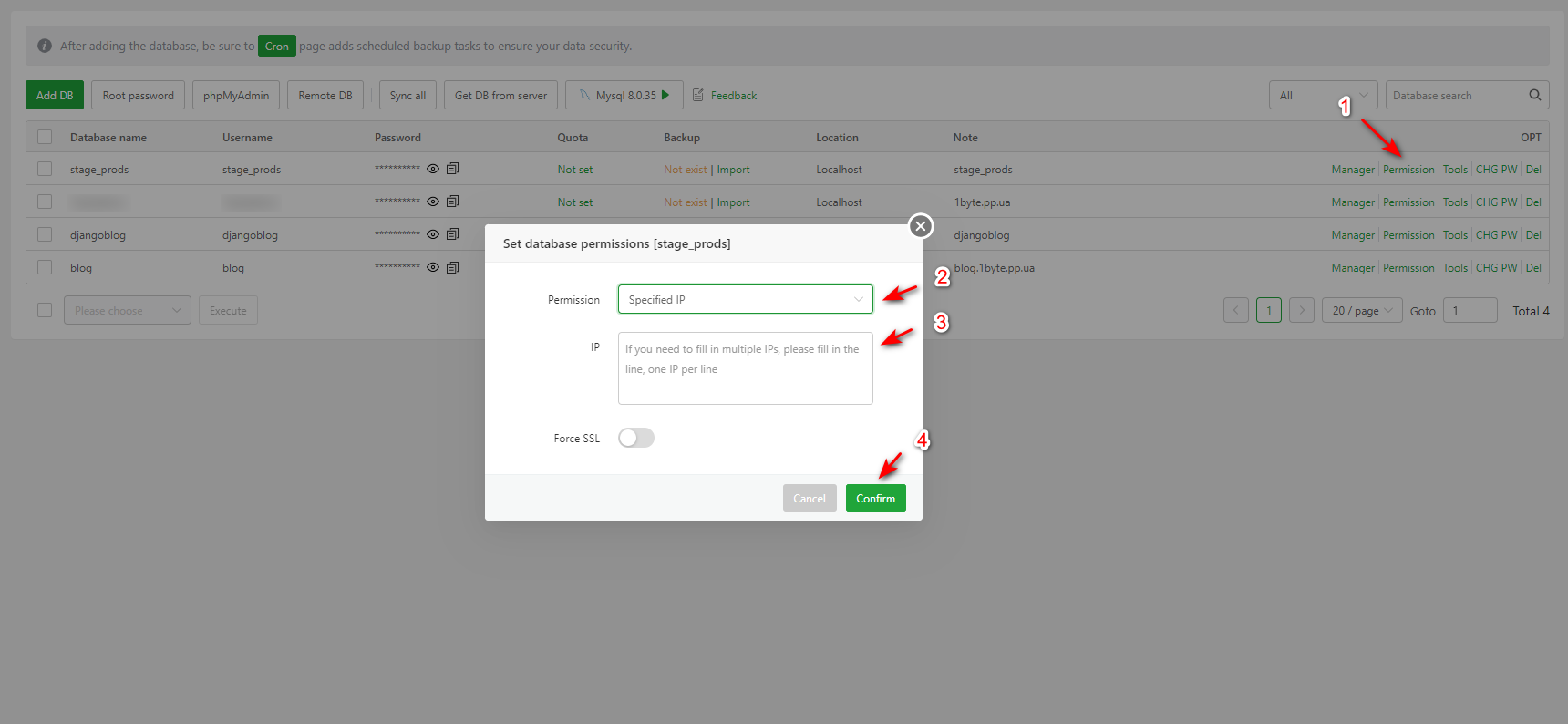This screenshot has height=724, width=1568.
Task: Expand the 20 / page dropdown
Action: pyautogui.click(x=1361, y=311)
